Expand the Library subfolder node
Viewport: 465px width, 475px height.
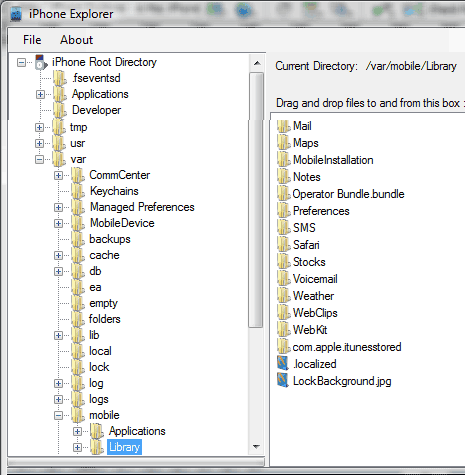click(77, 447)
